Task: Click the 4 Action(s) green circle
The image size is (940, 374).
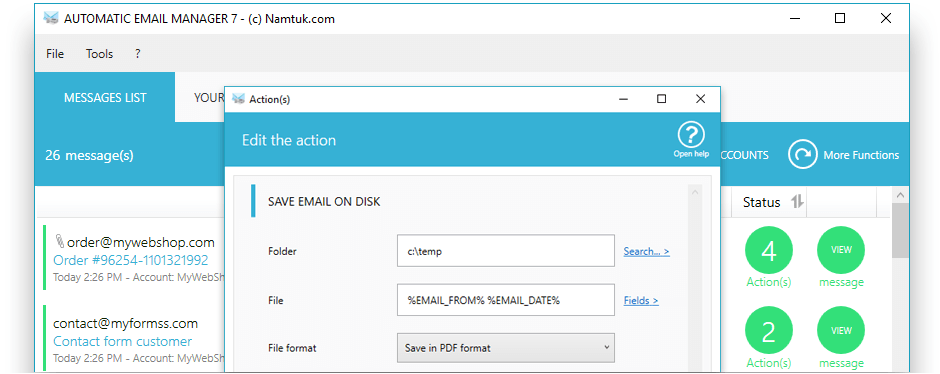Action: [769, 251]
